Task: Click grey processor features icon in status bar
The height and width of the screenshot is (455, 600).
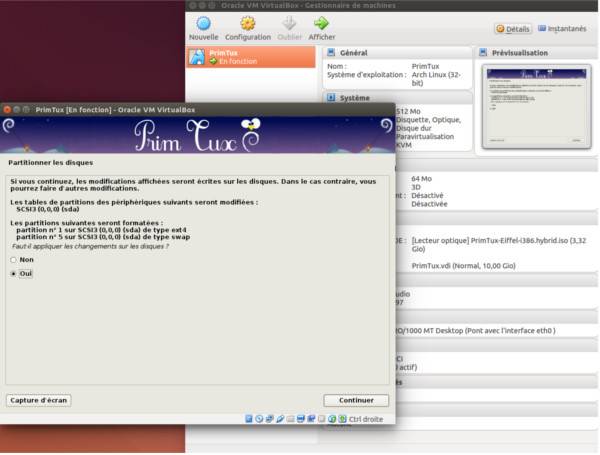Action: (321, 419)
